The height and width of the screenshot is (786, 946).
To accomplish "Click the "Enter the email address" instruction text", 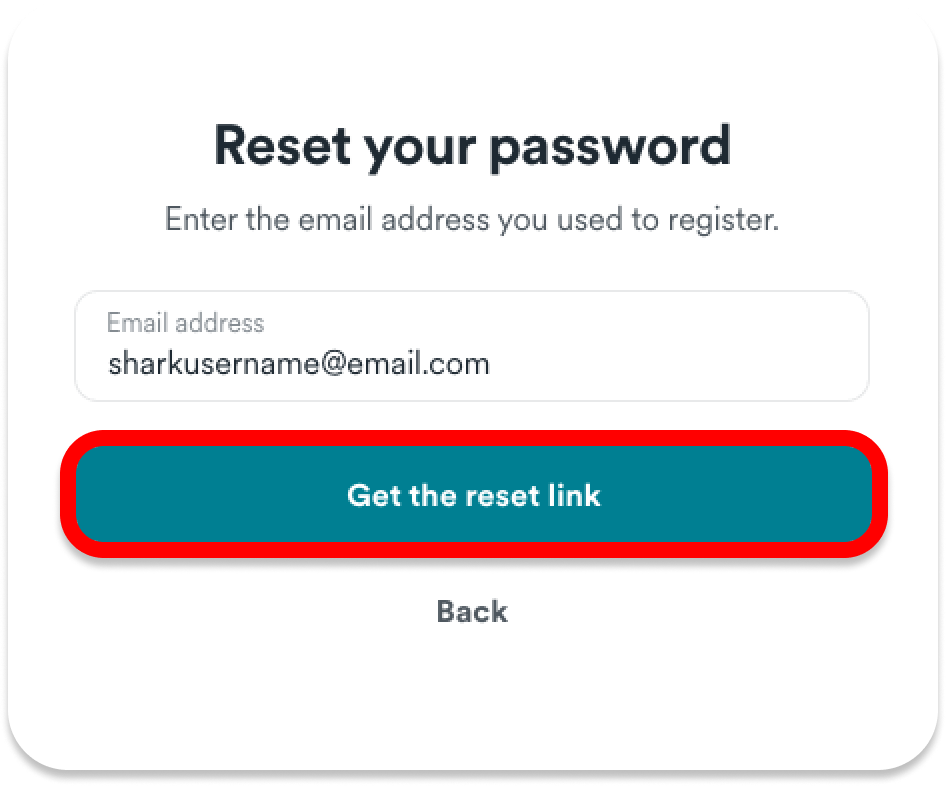I will click(x=472, y=220).
